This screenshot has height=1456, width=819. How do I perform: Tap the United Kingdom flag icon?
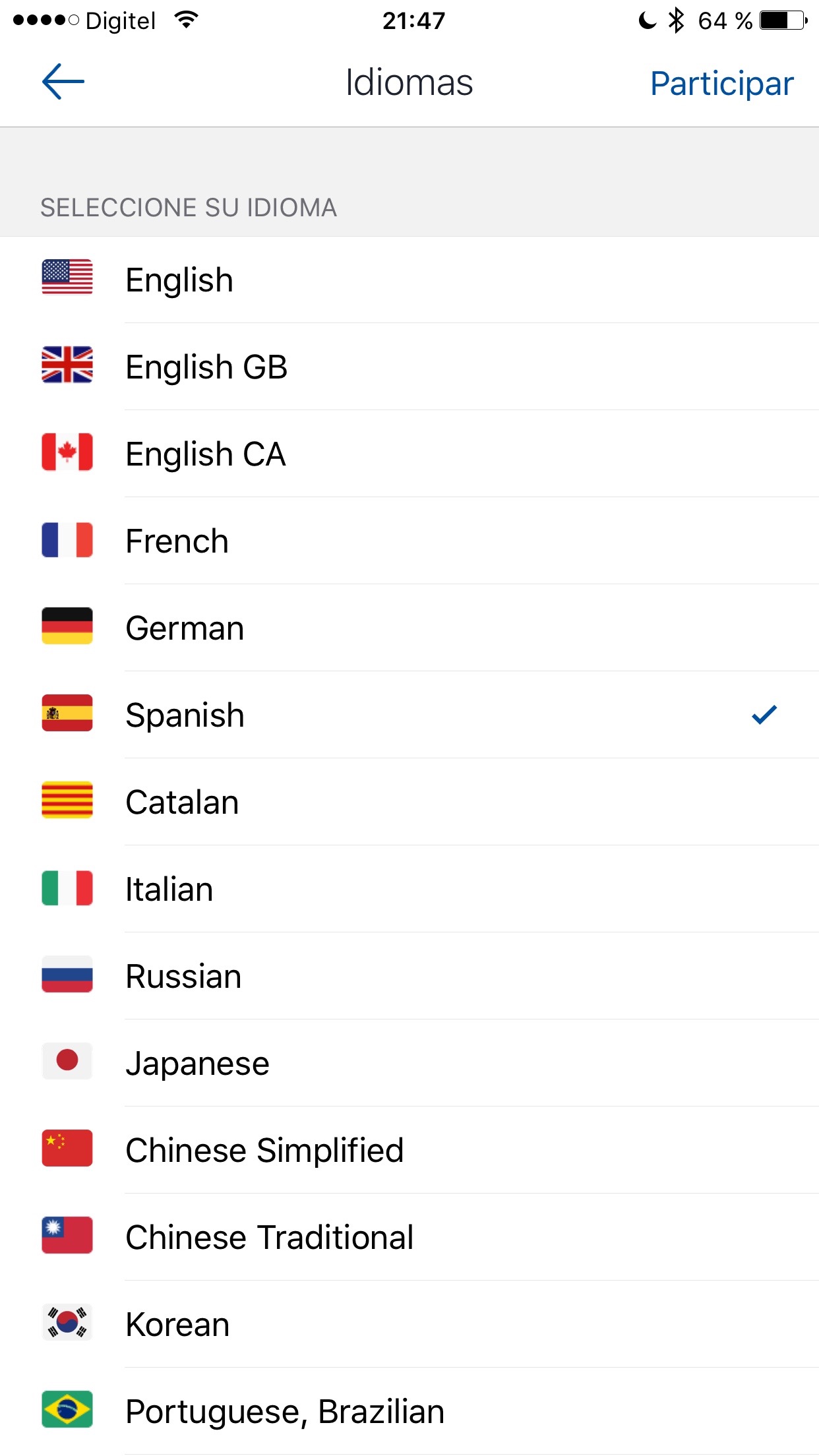tap(67, 365)
